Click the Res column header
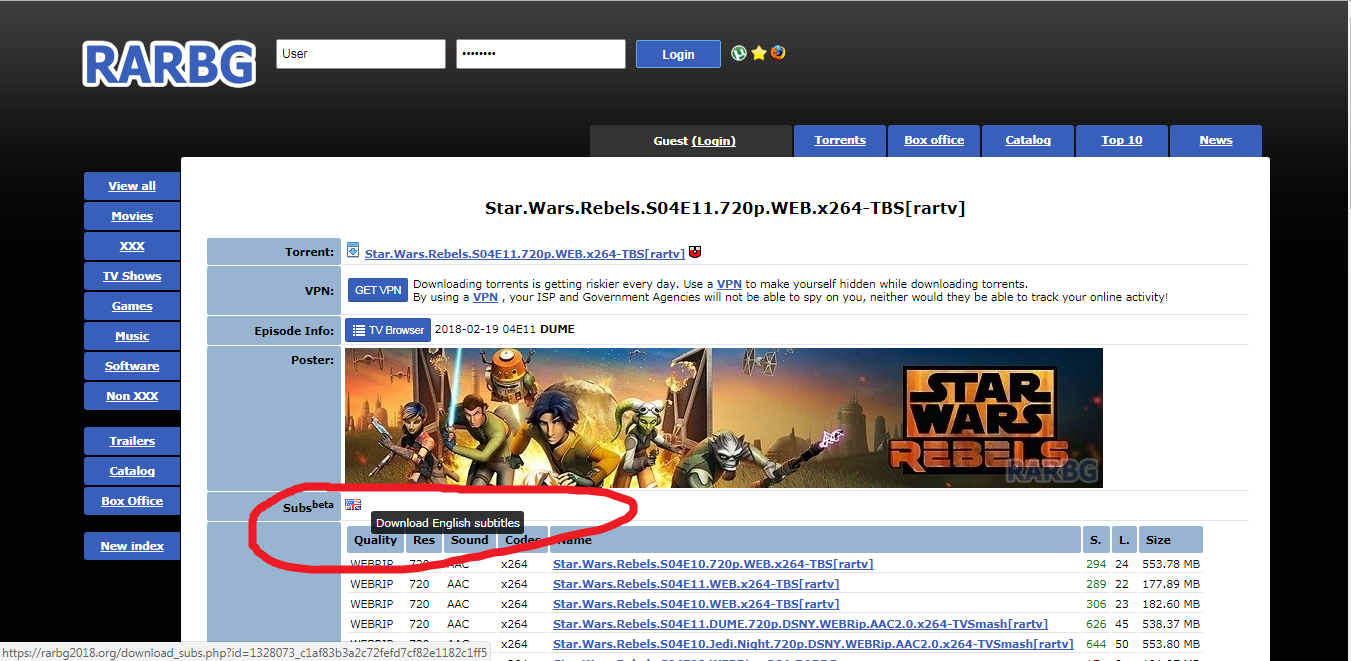This screenshot has width=1351, height=661. pyautogui.click(x=424, y=540)
